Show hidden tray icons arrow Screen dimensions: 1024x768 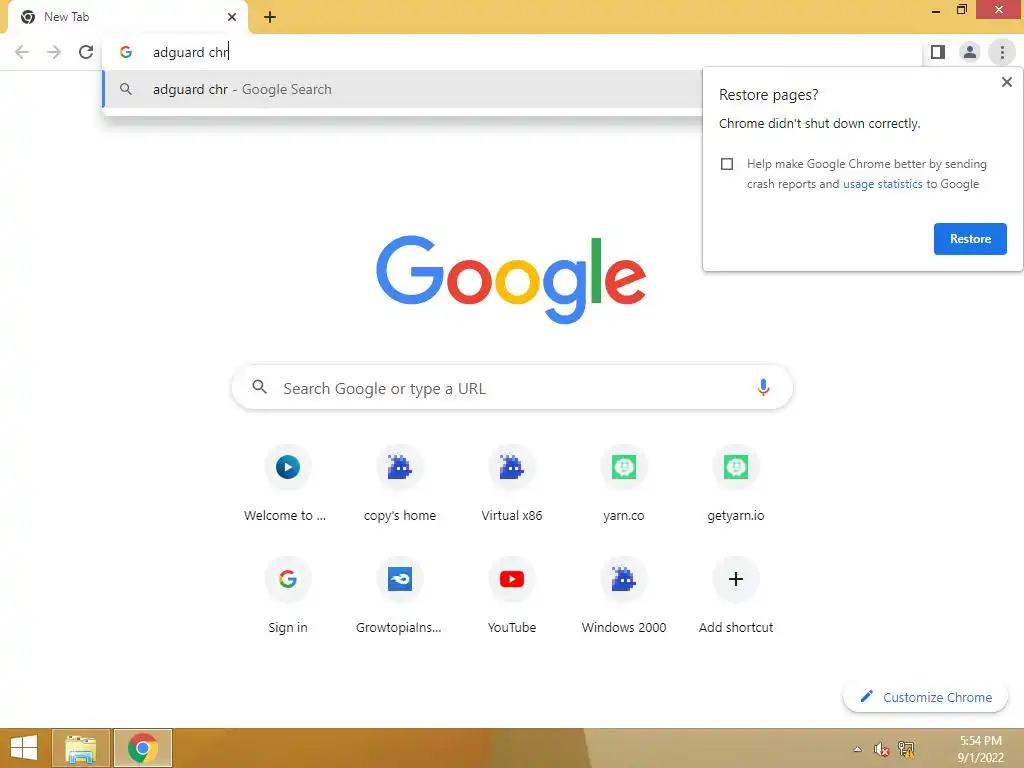tap(857, 749)
